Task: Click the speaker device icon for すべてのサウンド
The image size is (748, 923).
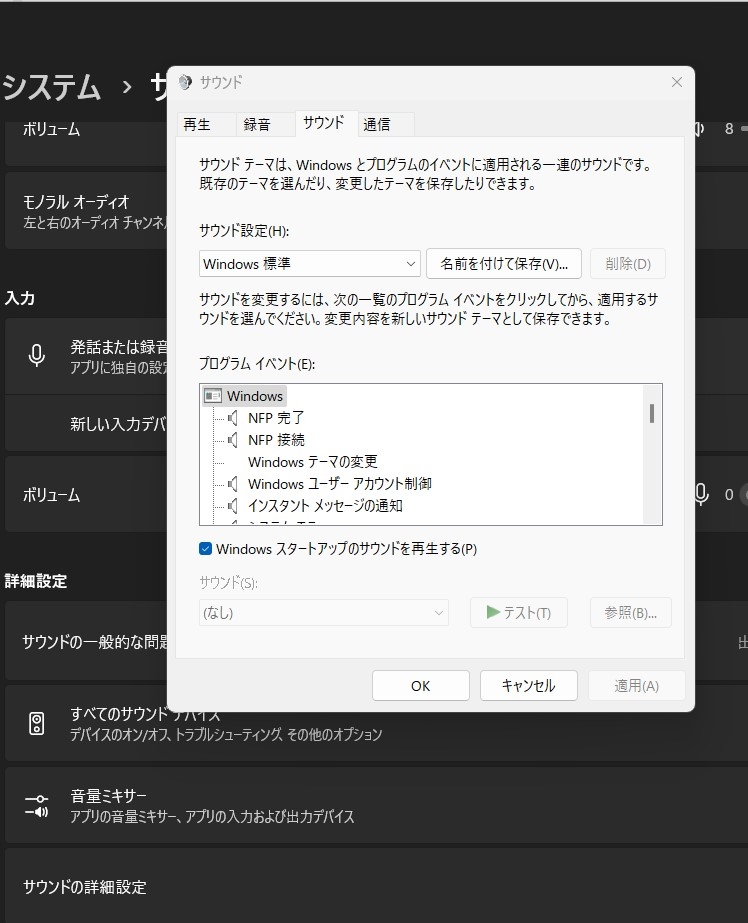Action: pyautogui.click(x=36, y=723)
